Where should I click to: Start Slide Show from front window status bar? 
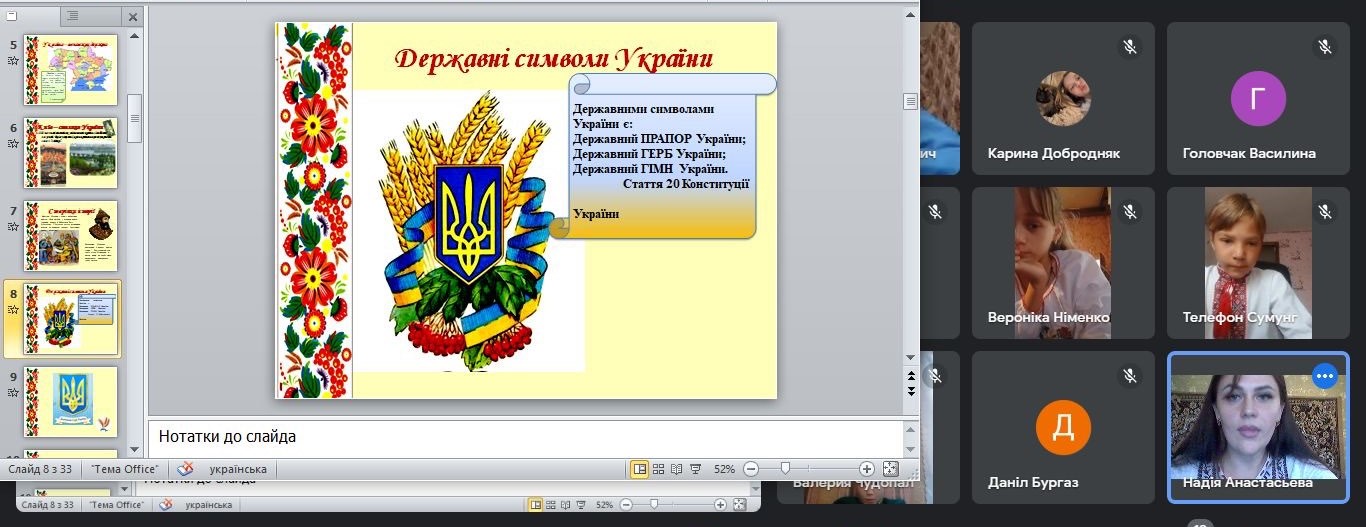tap(696, 469)
